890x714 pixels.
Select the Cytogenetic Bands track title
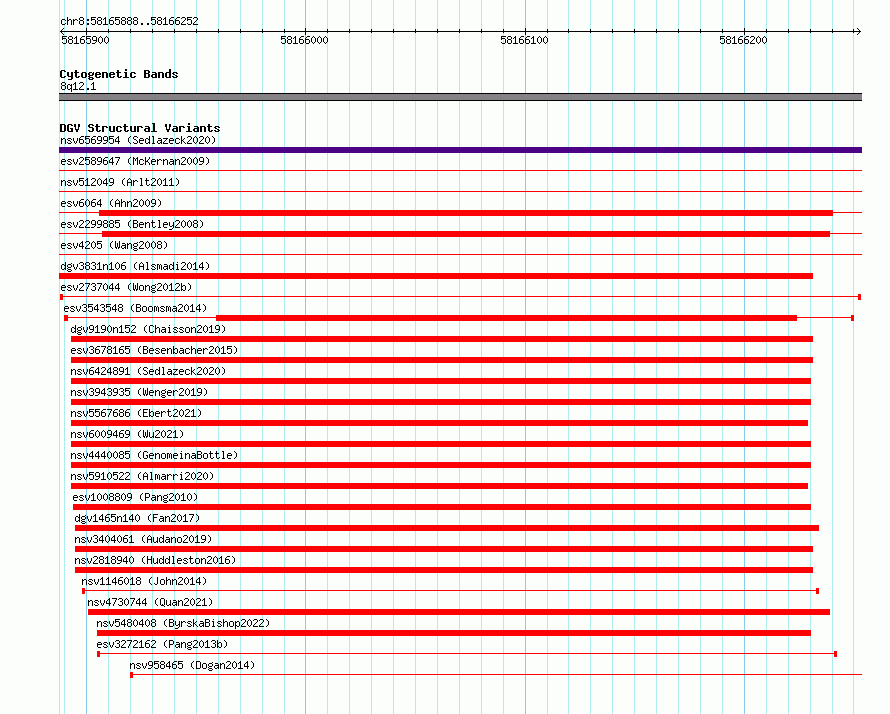tap(119, 74)
